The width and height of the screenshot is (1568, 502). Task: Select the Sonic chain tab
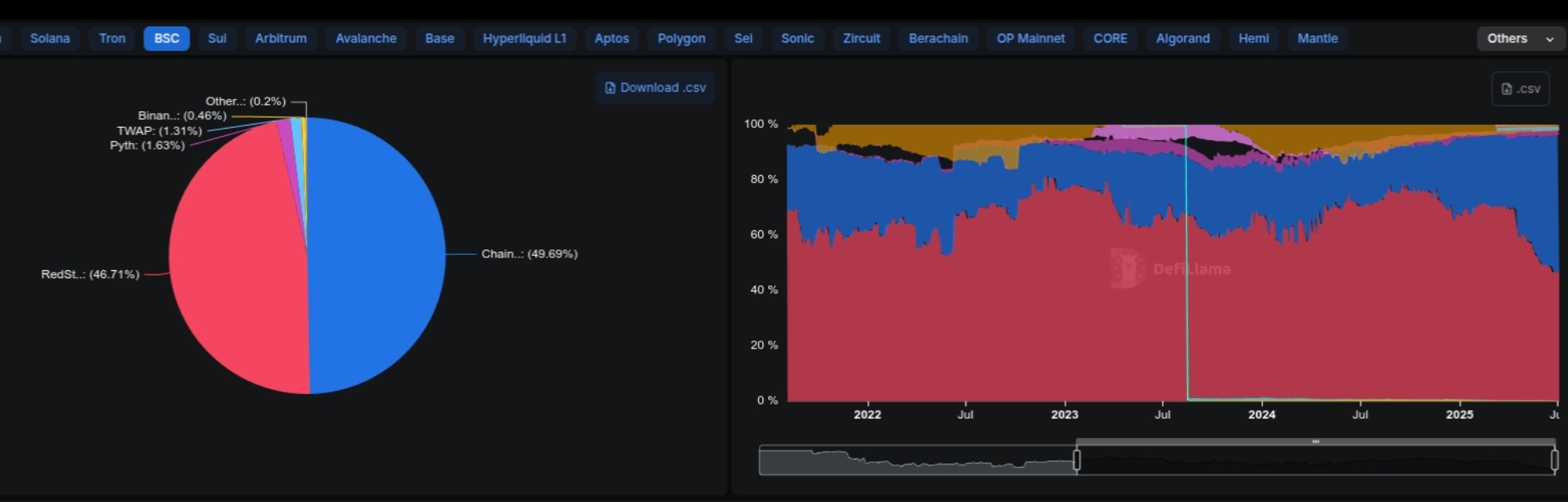tap(797, 38)
